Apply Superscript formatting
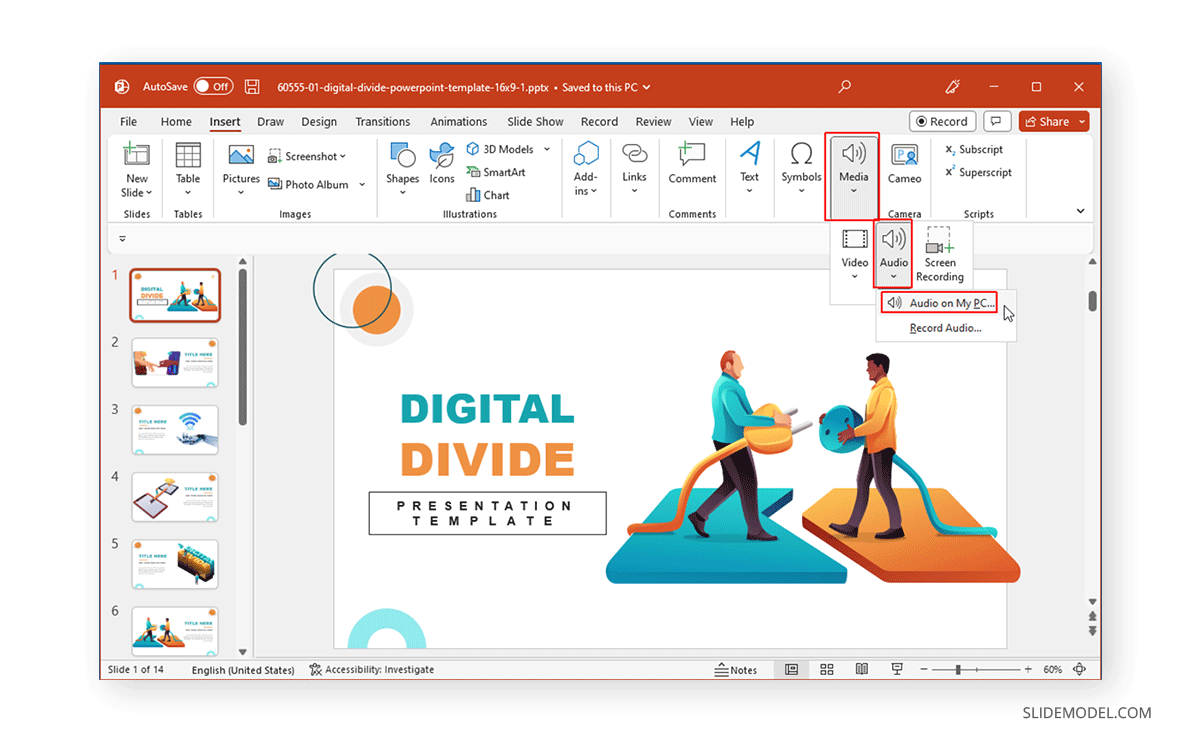Viewport: 1200px width, 743px height. click(978, 171)
